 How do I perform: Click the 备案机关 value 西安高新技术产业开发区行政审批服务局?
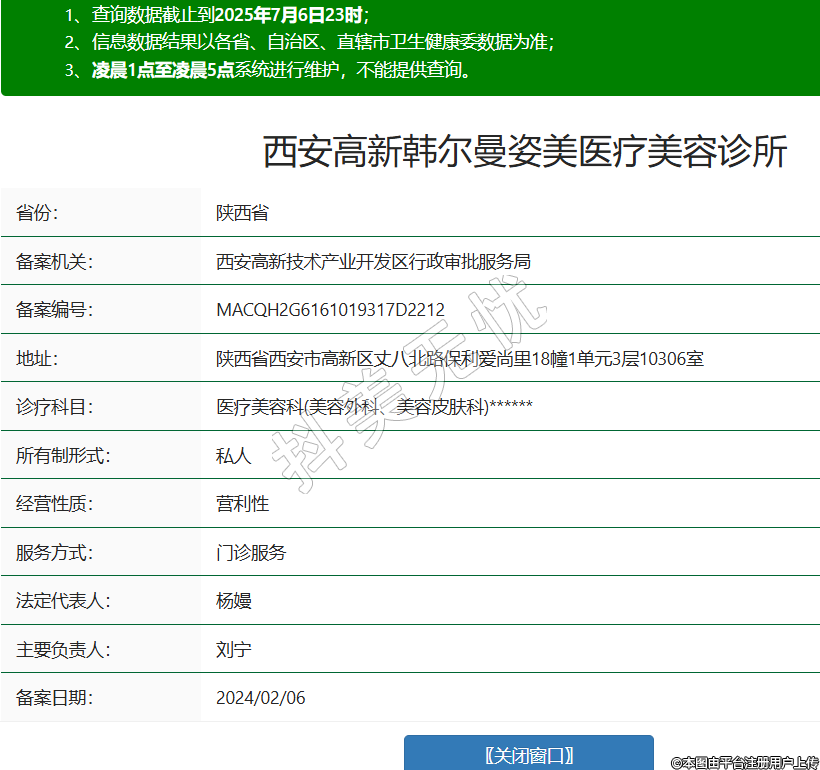[x=373, y=262]
